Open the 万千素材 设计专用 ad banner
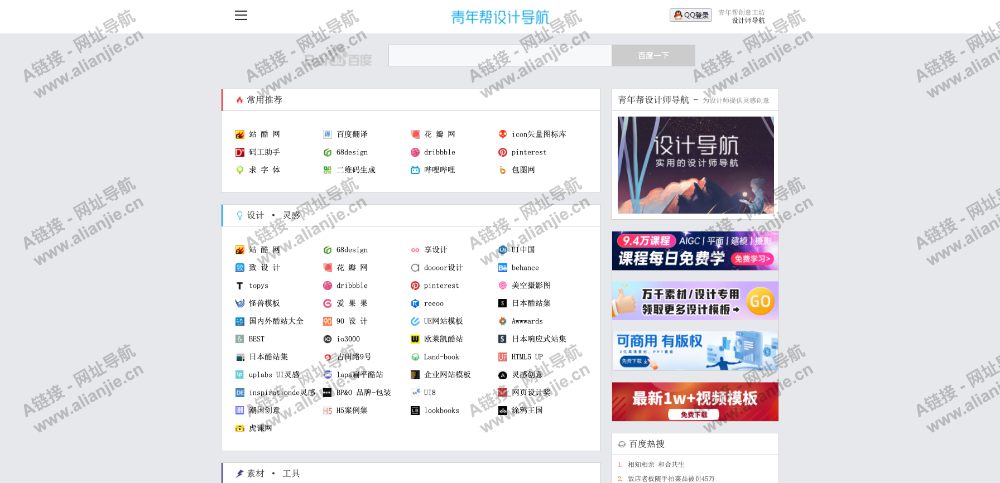This screenshot has height=483, width=1000. click(695, 301)
